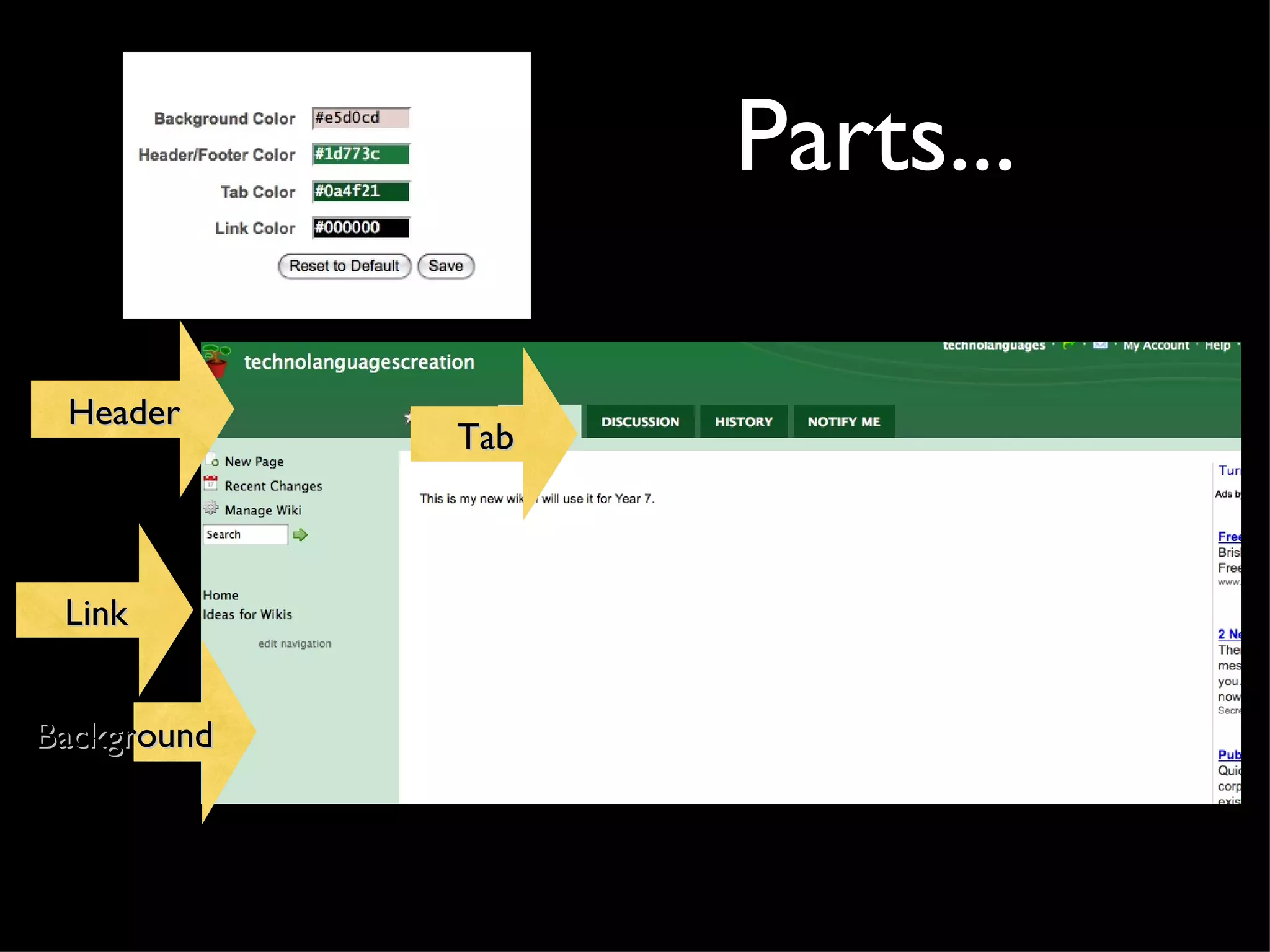Image resolution: width=1270 pixels, height=952 pixels.
Task: Click the Header/Footer Color label
Action: (217, 155)
